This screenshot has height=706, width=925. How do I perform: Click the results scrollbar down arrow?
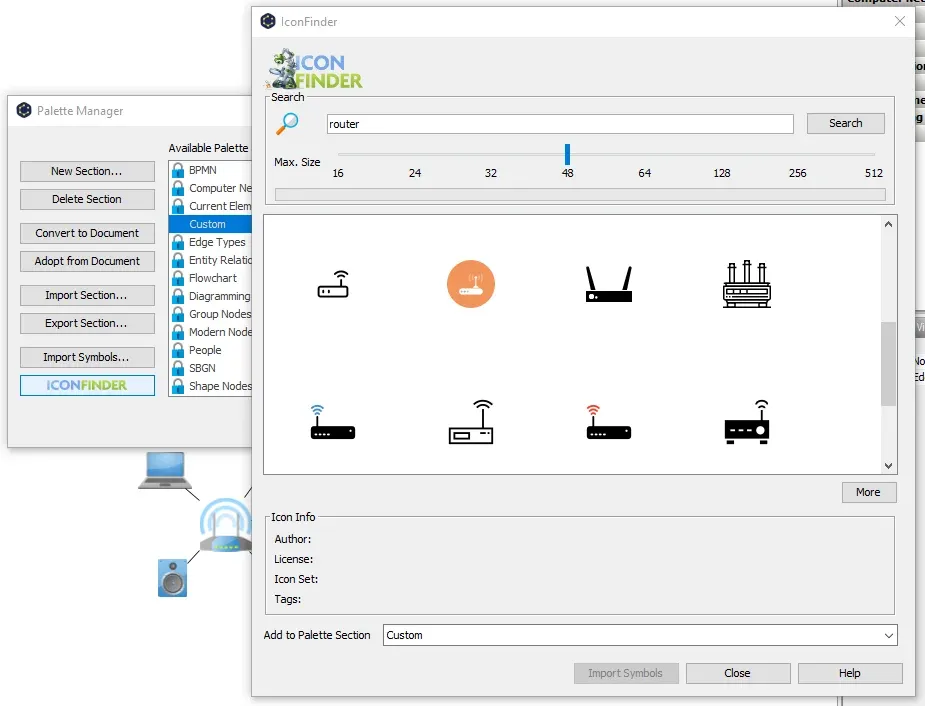coord(888,466)
